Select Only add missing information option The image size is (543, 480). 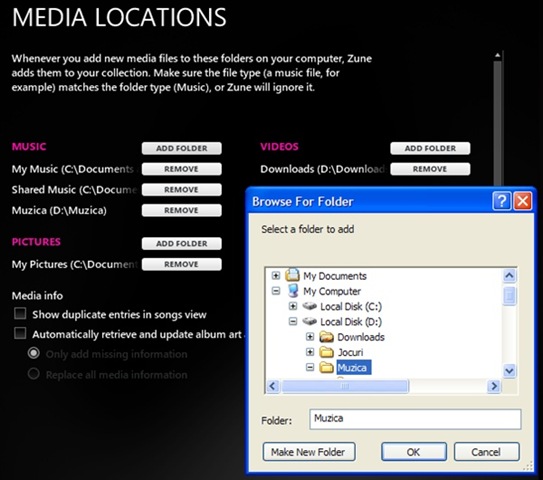(x=34, y=353)
